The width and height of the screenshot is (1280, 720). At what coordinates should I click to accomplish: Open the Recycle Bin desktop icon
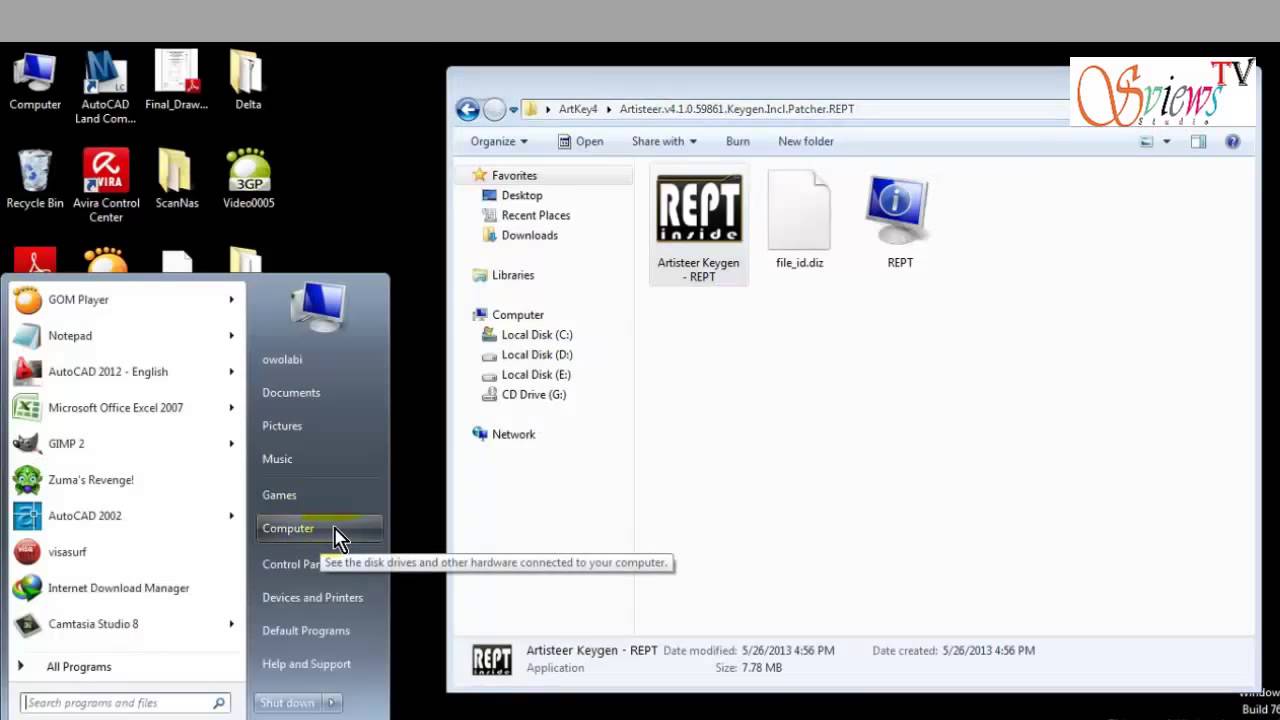35,180
